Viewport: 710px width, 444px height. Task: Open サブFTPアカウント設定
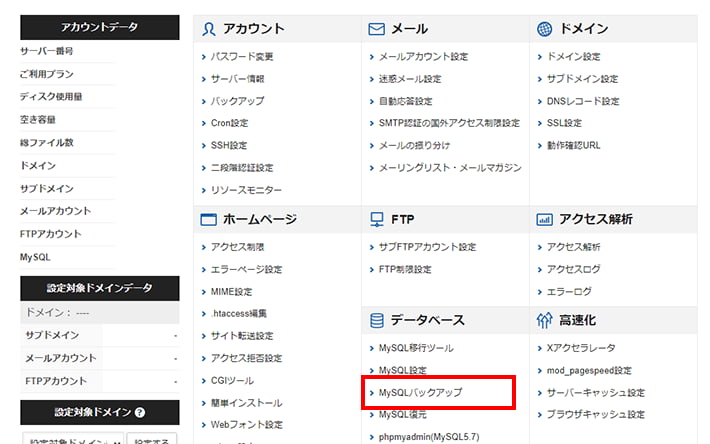pos(422,247)
